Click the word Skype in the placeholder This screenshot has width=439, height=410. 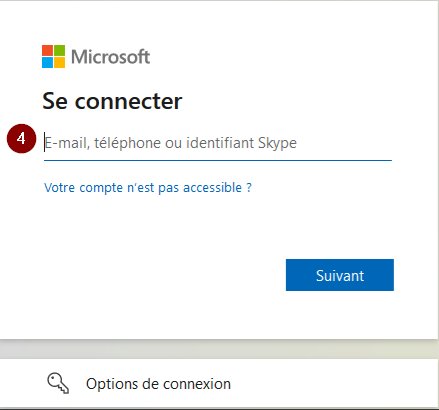click(277, 143)
